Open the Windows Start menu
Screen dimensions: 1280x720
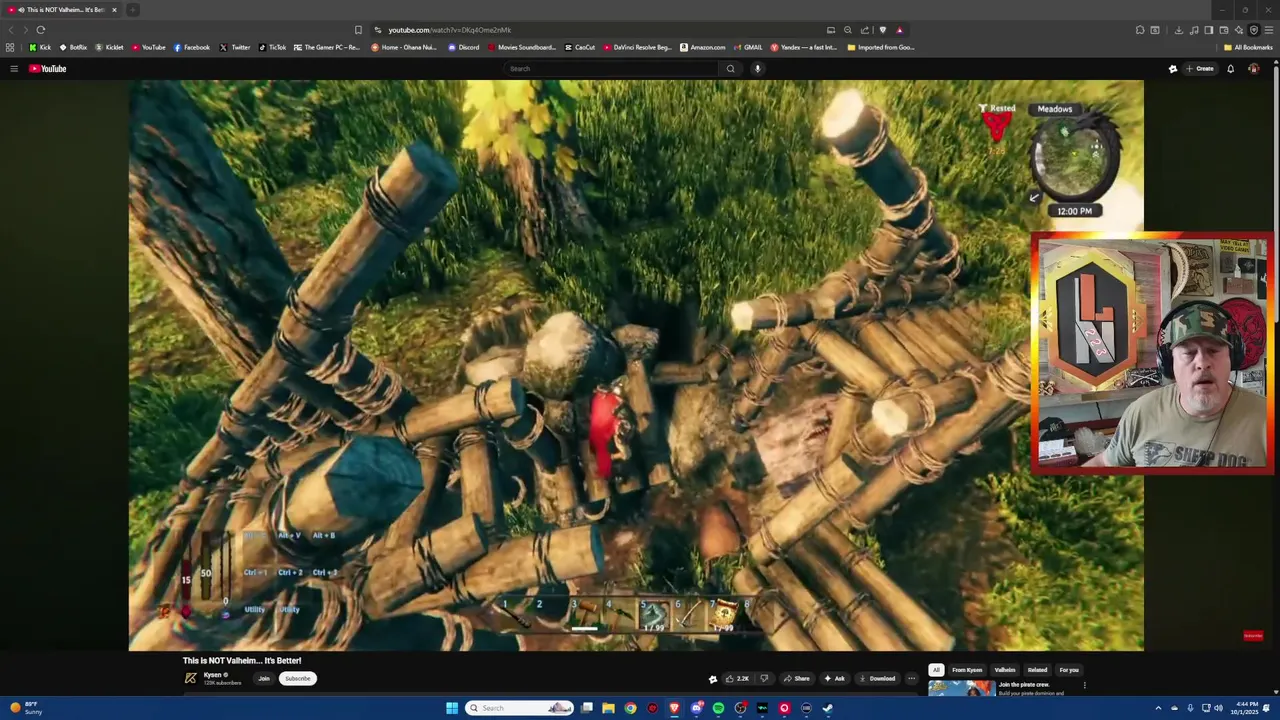click(x=452, y=708)
